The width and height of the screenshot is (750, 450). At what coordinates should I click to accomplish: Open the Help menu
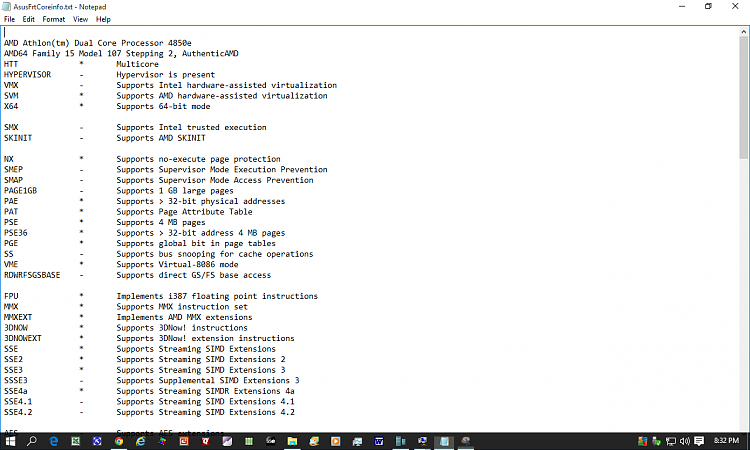click(x=103, y=19)
